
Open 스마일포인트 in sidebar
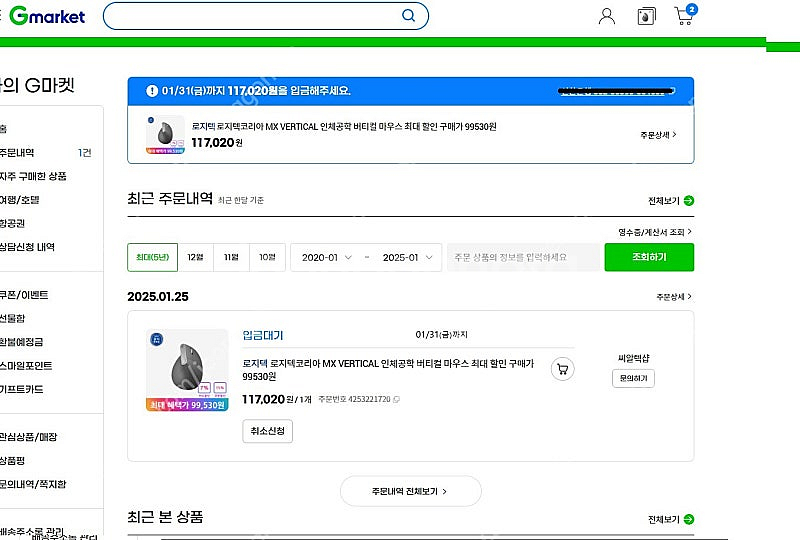pos(26,365)
